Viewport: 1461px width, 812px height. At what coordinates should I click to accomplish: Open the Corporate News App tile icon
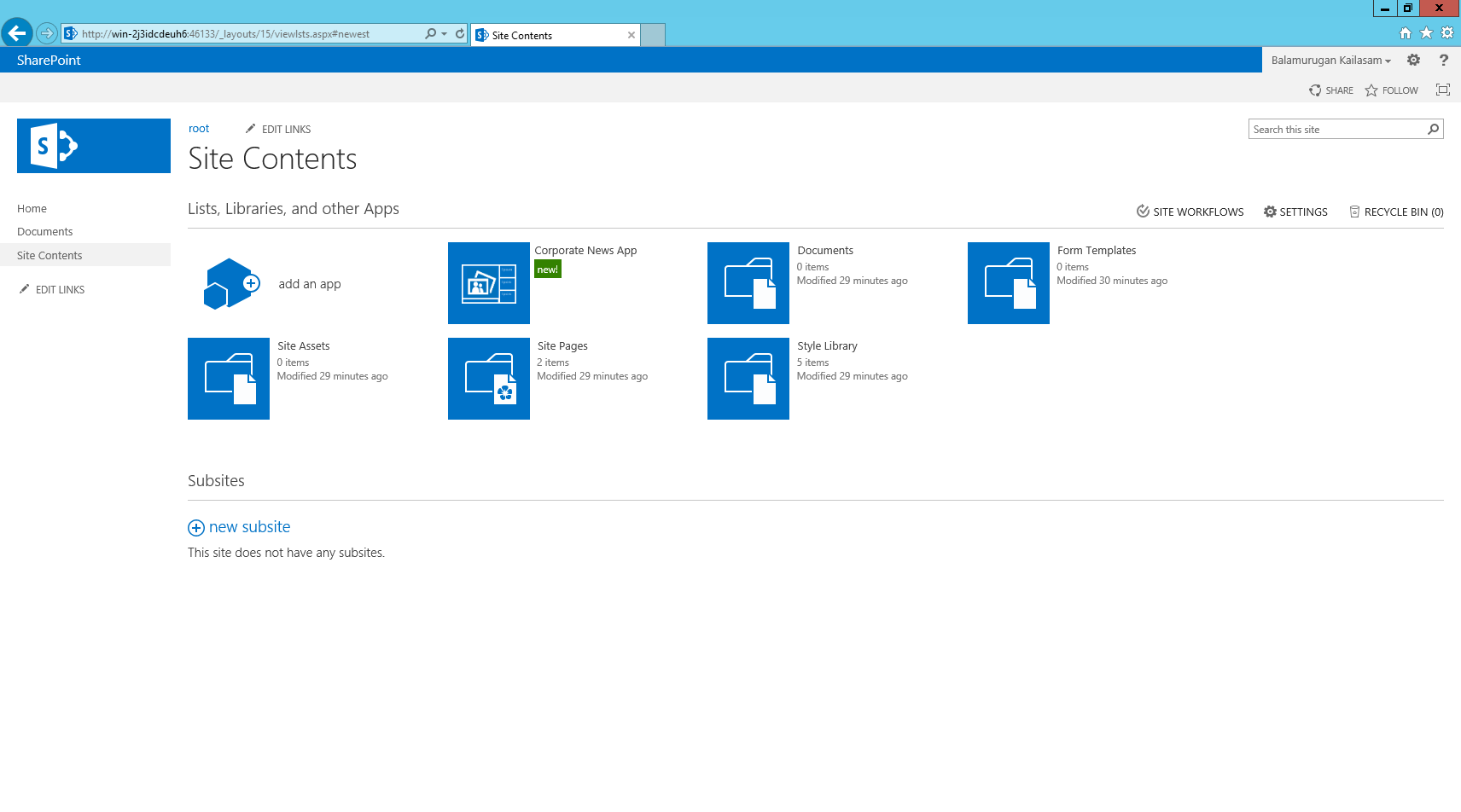pos(489,283)
